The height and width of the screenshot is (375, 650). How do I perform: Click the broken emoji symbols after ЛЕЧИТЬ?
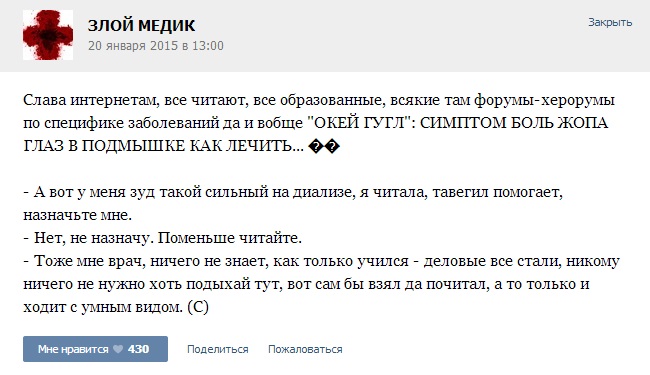325,146
